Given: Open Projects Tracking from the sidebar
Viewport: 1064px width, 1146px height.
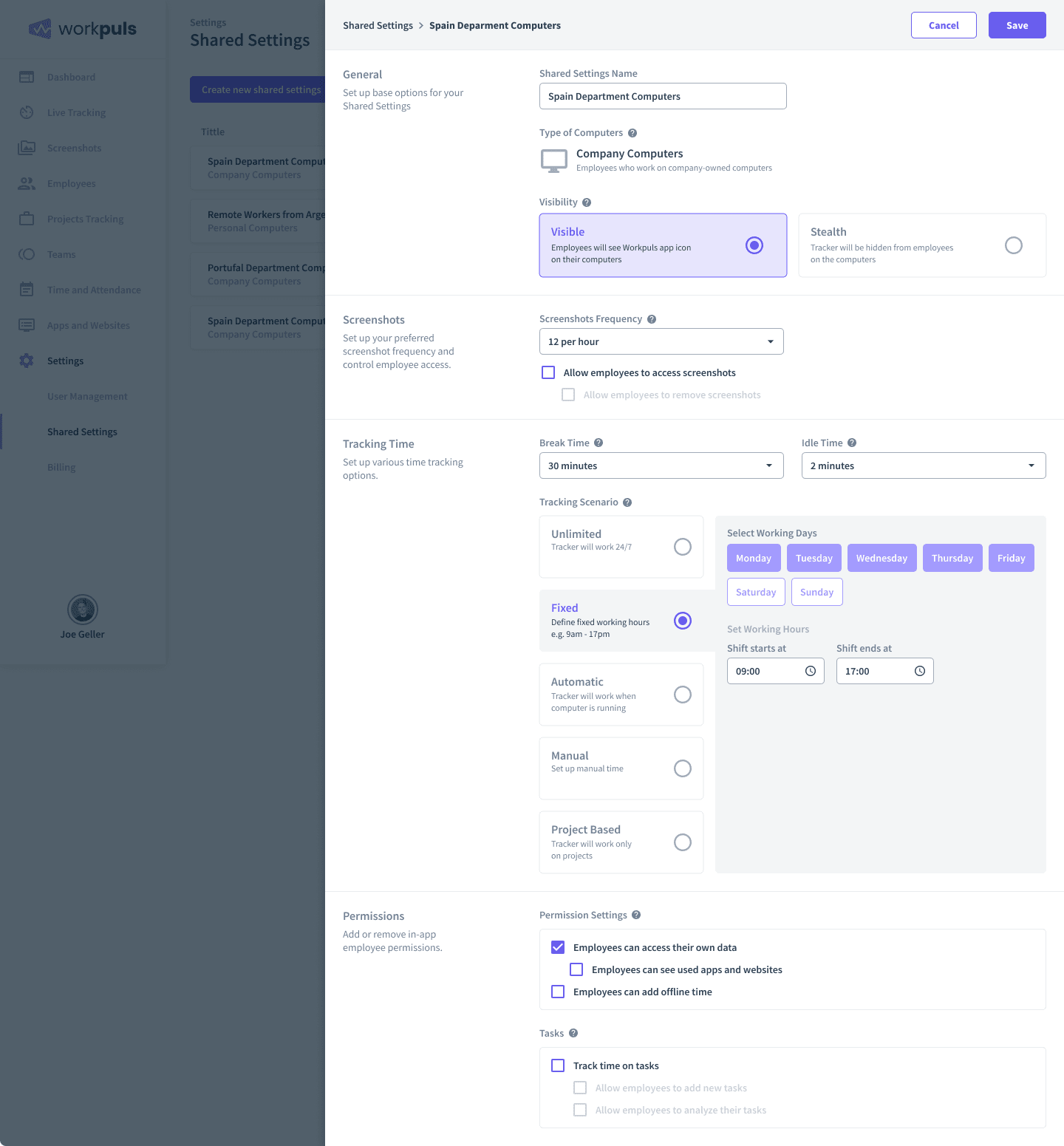Looking at the screenshot, I should point(27,219).
